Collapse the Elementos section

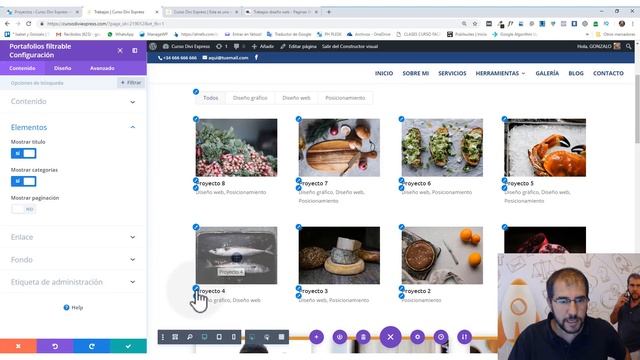[73, 127]
